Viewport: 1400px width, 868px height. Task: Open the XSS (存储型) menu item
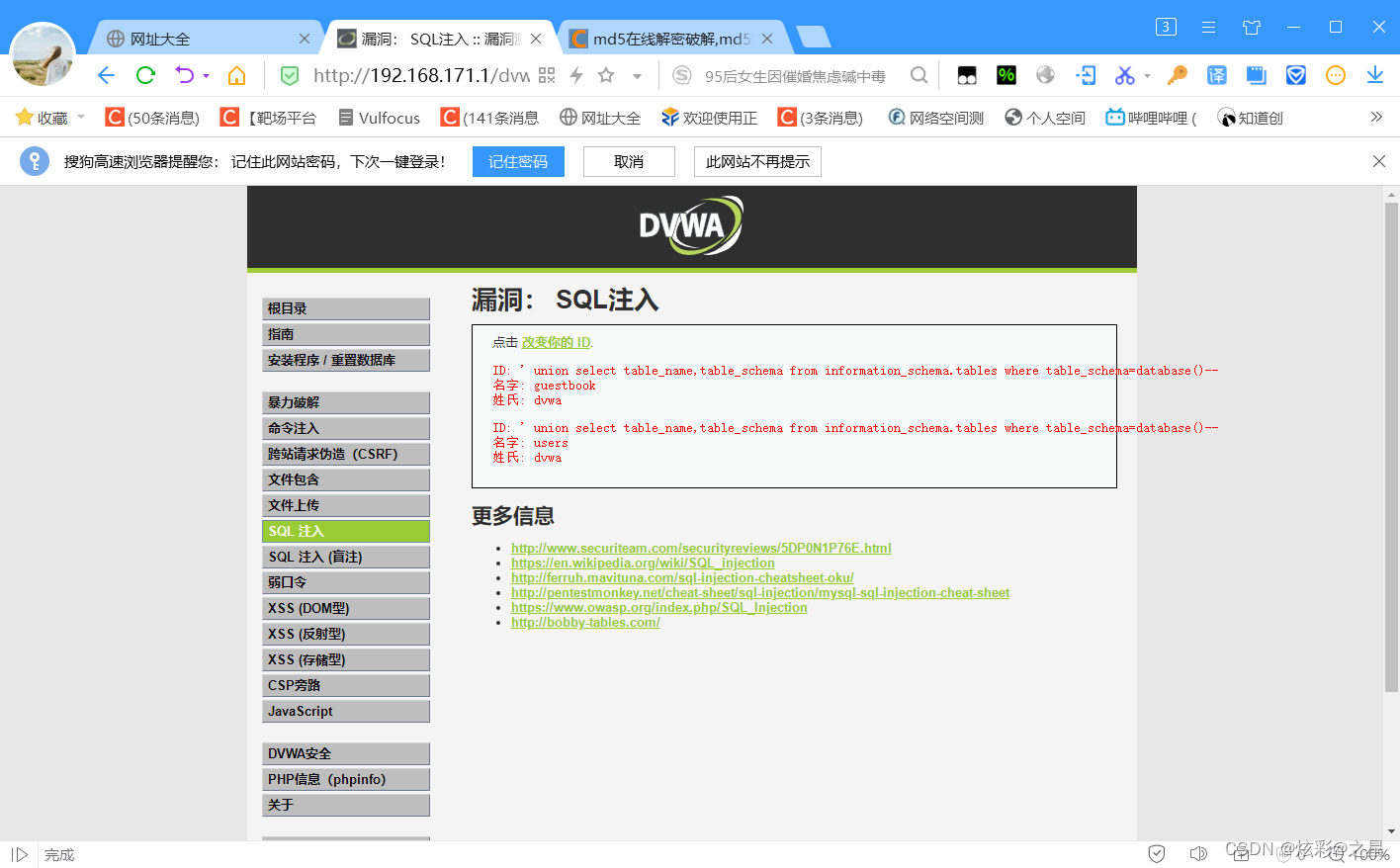(346, 659)
